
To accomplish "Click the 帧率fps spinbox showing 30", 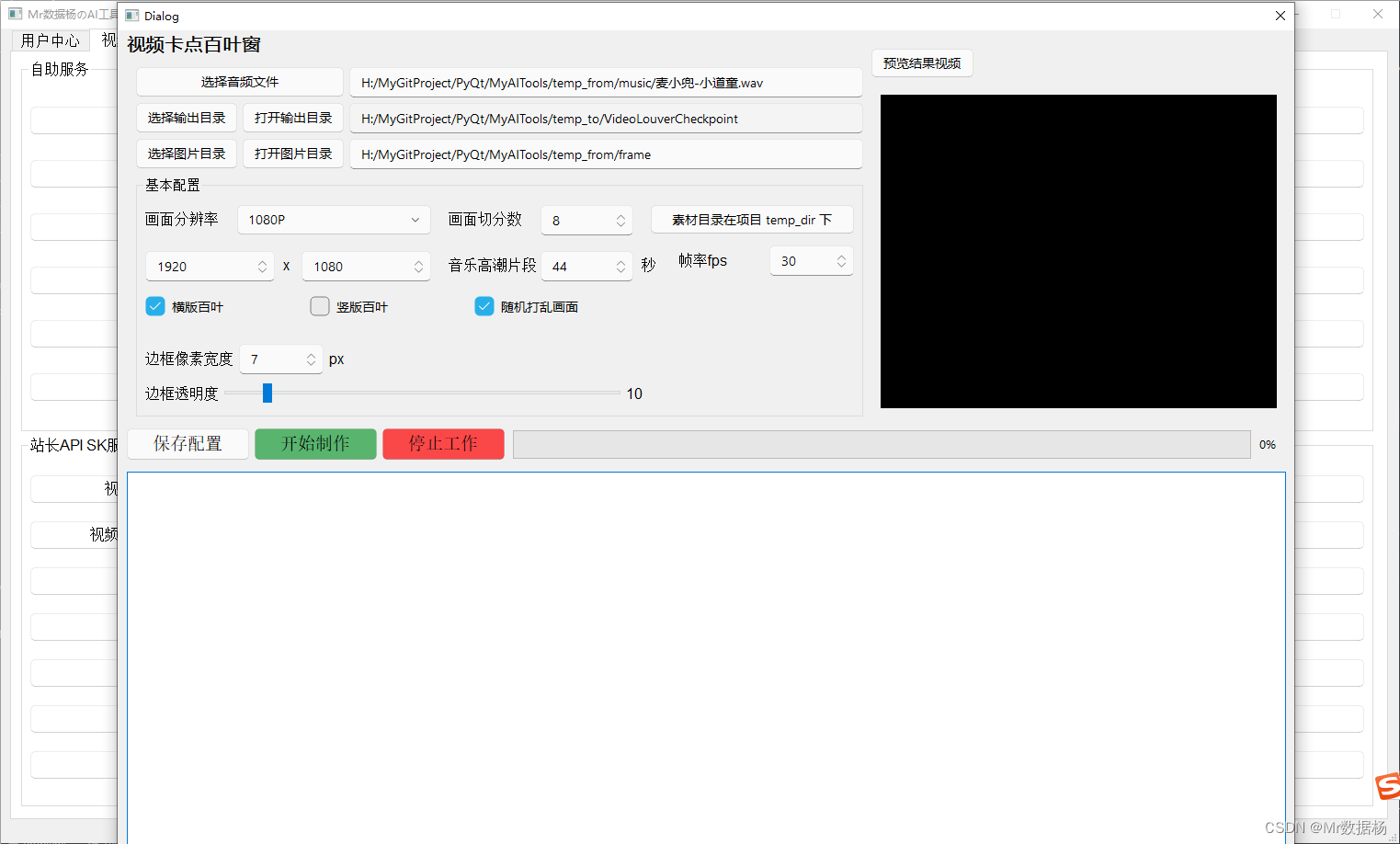I will (812, 261).
